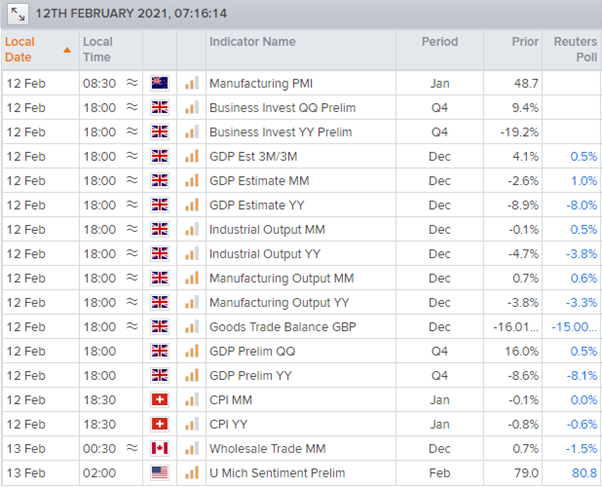Click approximate-time symbol in Wholesale Trade MM row
The image size is (602, 487).
[132, 448]
